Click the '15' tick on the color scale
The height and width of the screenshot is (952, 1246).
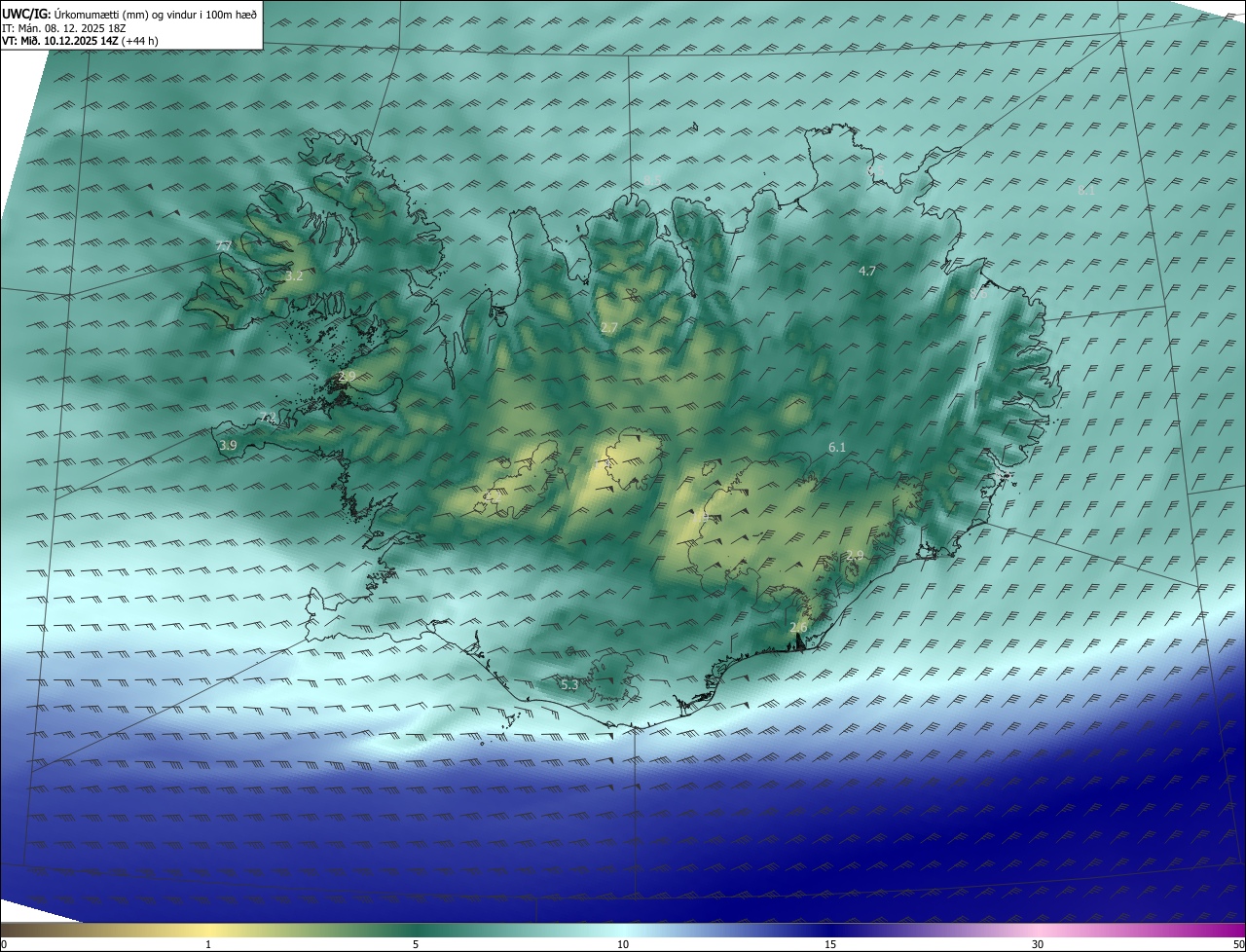[830, 944]
